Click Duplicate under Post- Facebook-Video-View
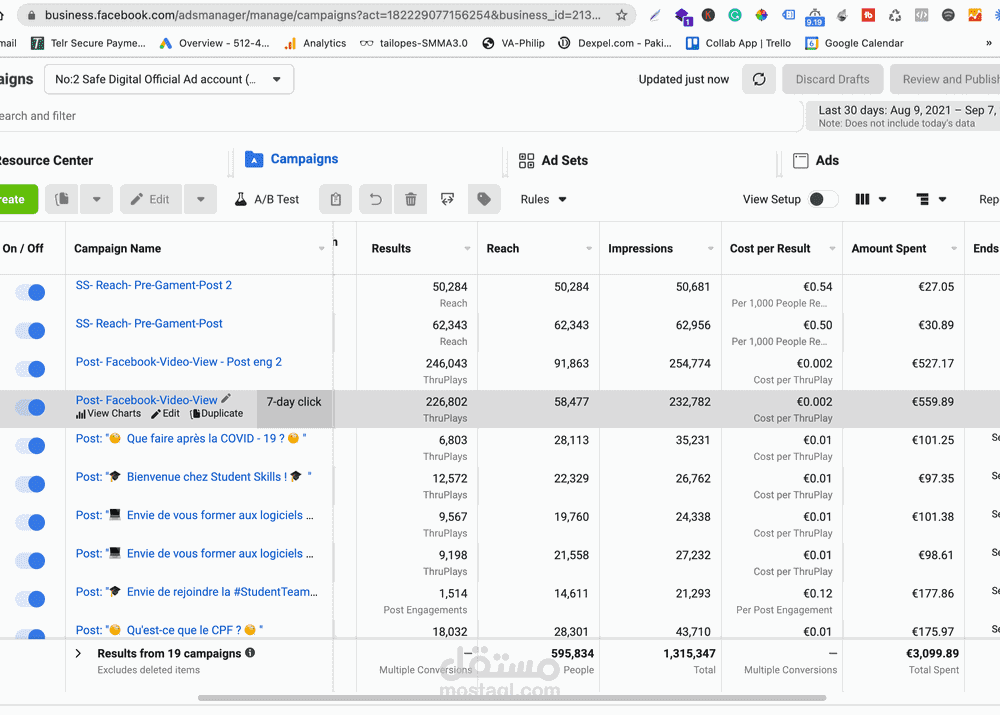 (x=217, y=413)
